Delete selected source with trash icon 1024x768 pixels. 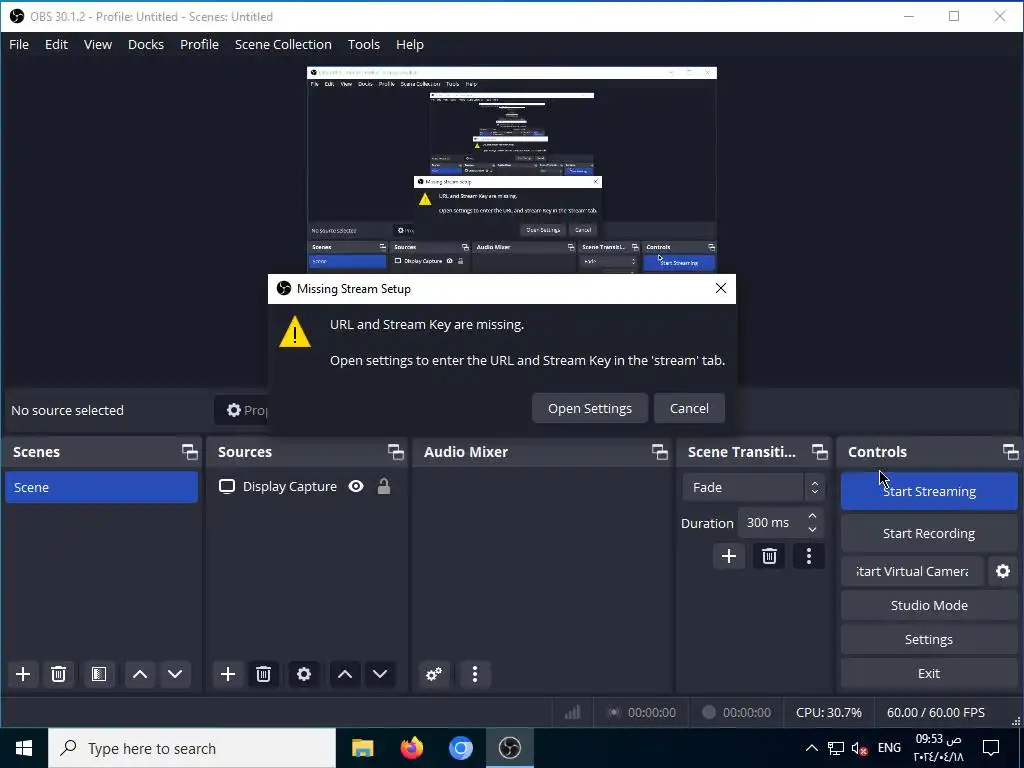click(263, 674)
